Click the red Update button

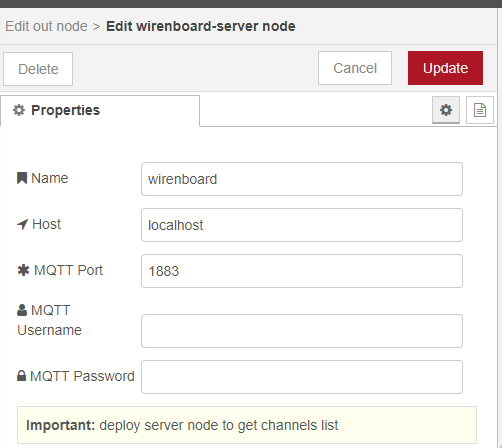tap(445, 68)
